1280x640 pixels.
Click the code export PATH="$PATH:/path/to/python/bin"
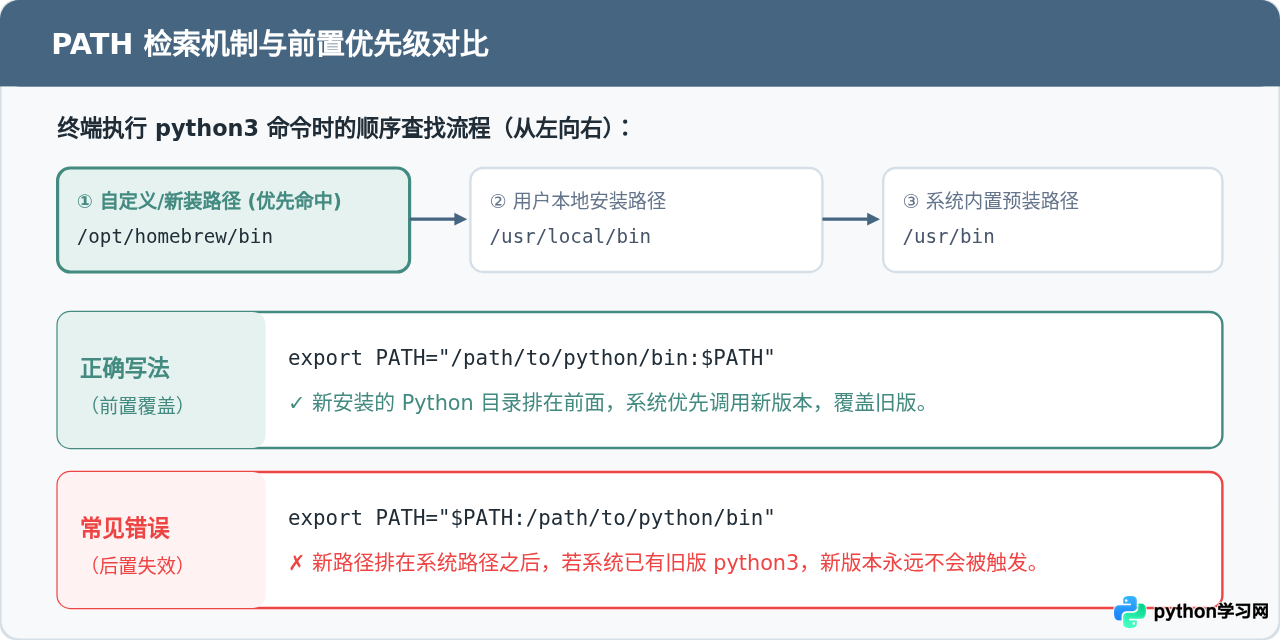pyautogui.click(x=532, y=518)
